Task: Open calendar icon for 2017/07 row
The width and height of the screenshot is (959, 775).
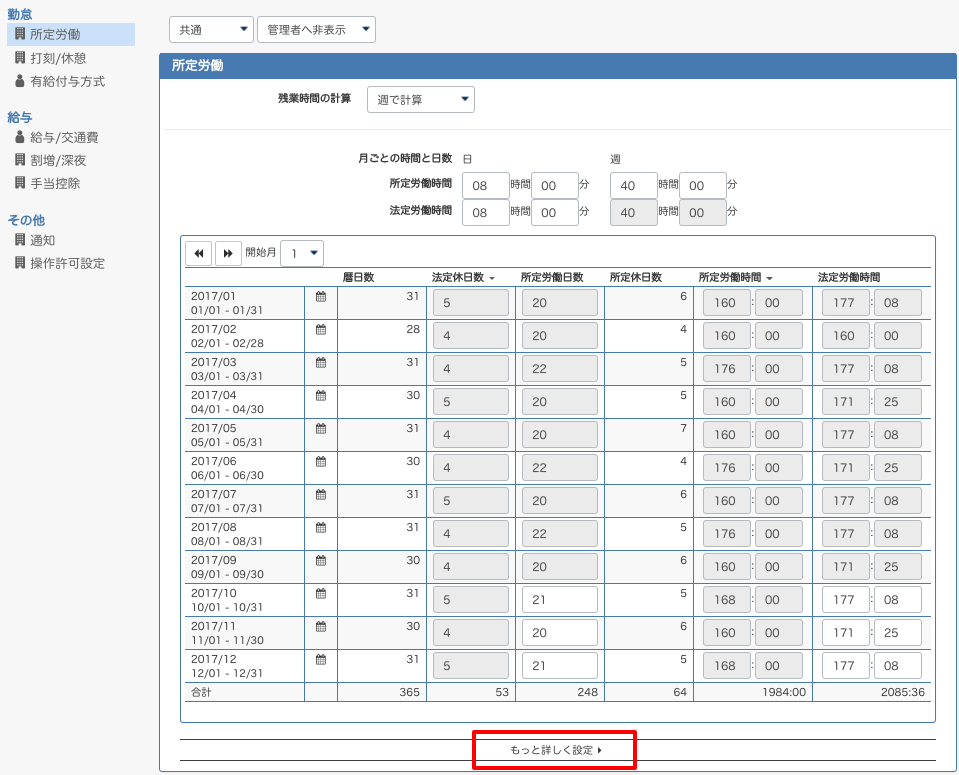Action: 320,495
